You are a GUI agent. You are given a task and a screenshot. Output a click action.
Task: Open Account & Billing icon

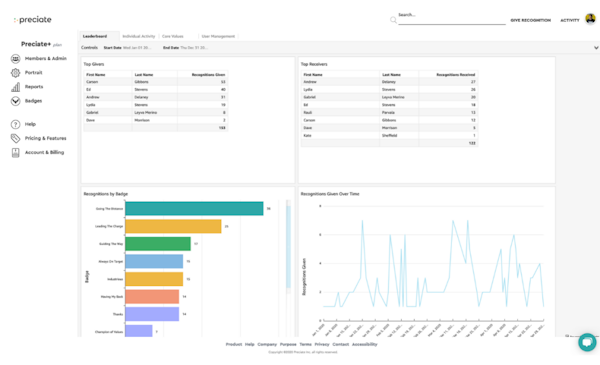[x=15, y=153]
